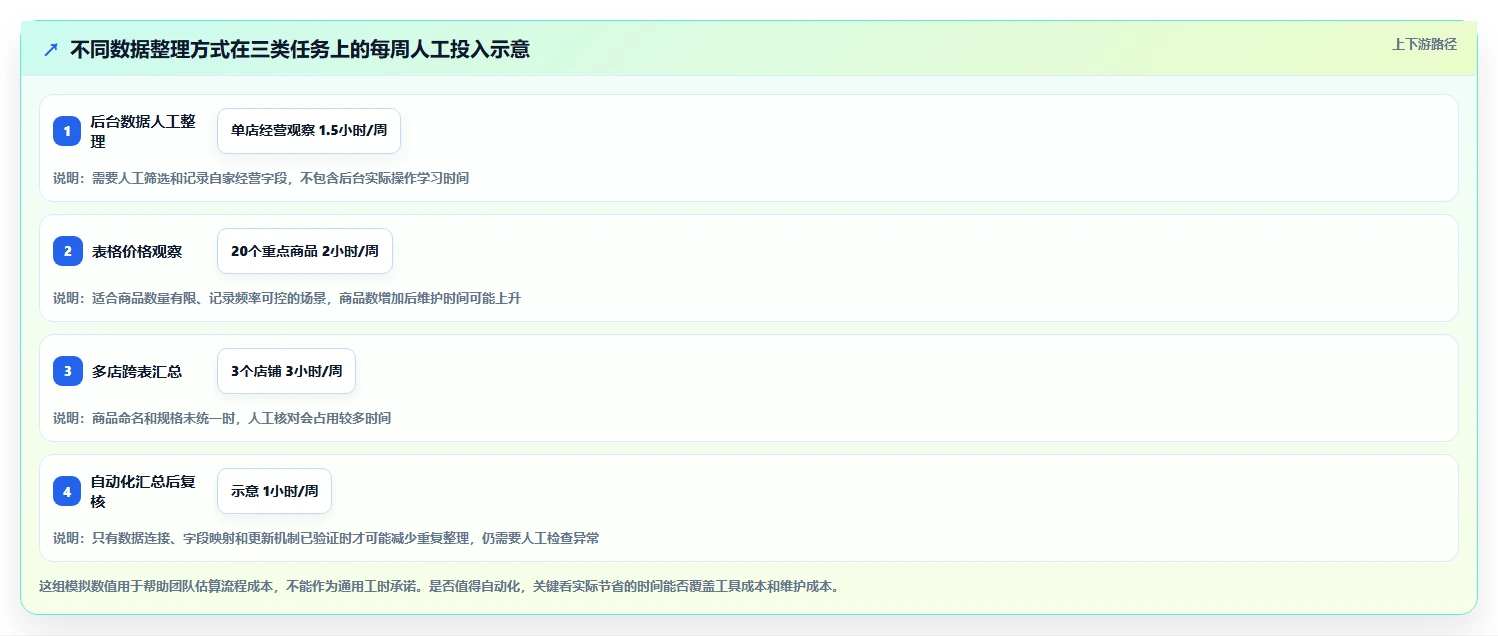
Task: Select the 单店经营观察 1.5小时/周 chip
Action: pyautogui.click(x=309, y=131)
